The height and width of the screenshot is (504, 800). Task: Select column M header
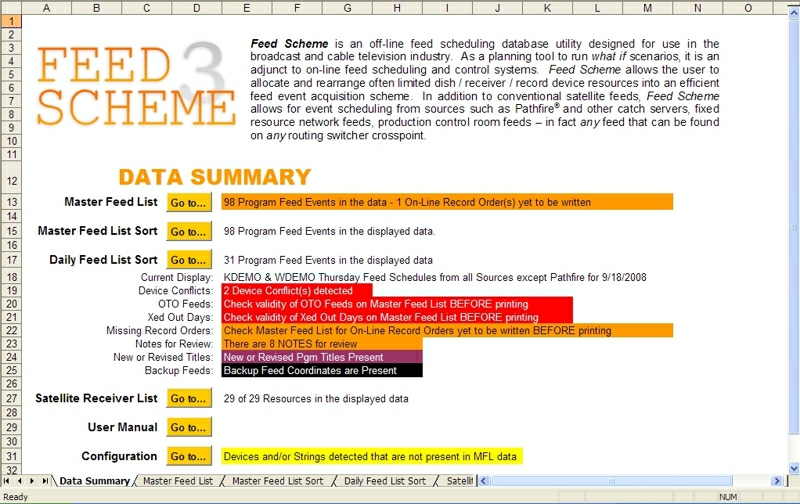(x=647, y=8)
